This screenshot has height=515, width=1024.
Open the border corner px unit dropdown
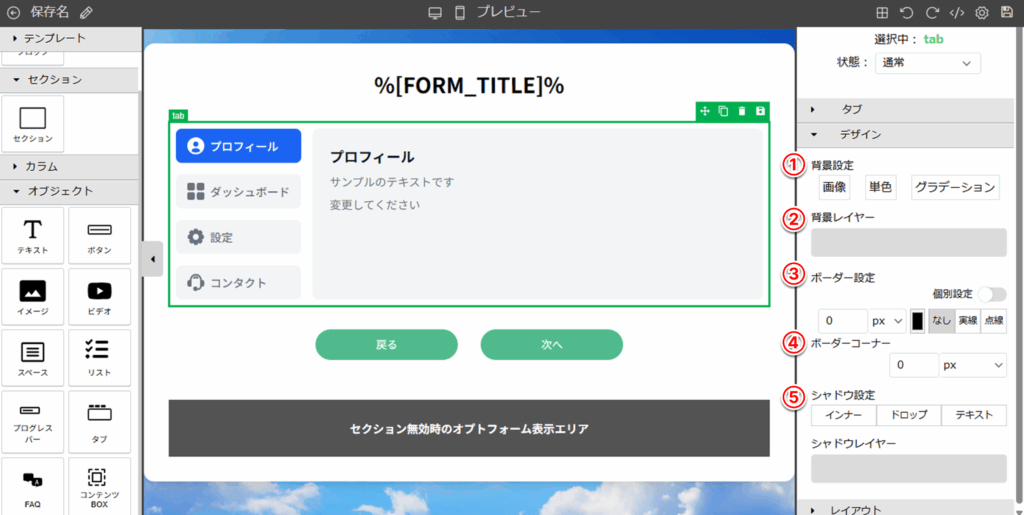(973, 366)
